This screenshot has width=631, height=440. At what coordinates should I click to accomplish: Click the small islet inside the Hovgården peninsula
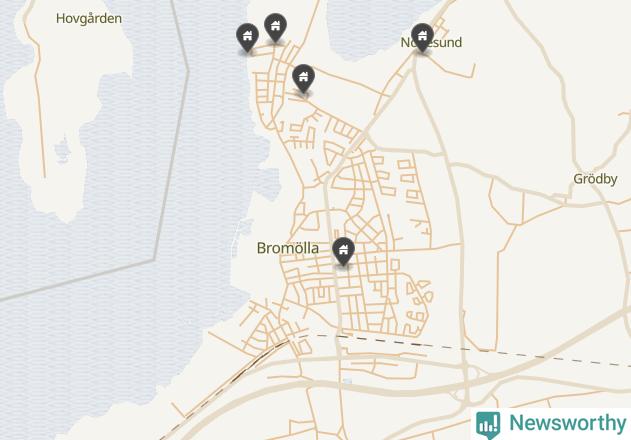[x=63, y=149]
